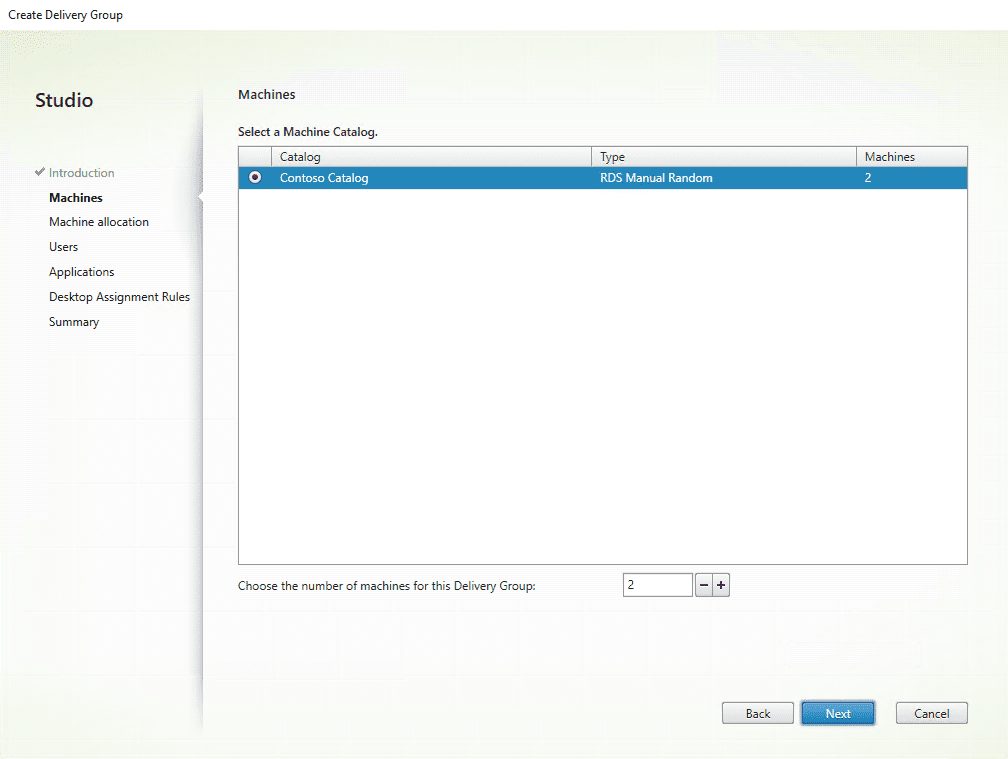The width and height of the screenshot is (1008, 759).
Task: Cancel the Create Delivery Group wizard
Action: coord(932,713)
